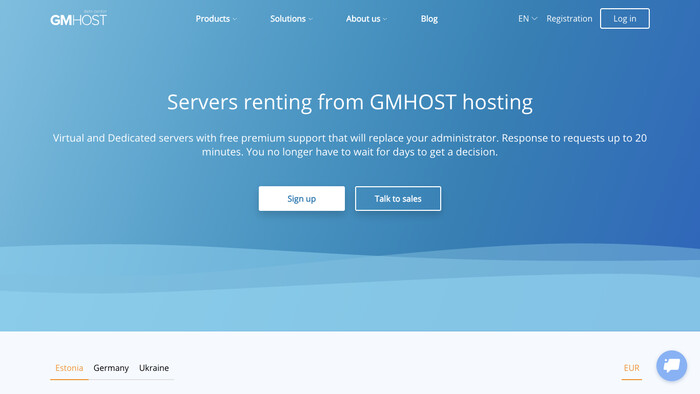
Task: Go to the Blog page
Action: tap(429, 19)
